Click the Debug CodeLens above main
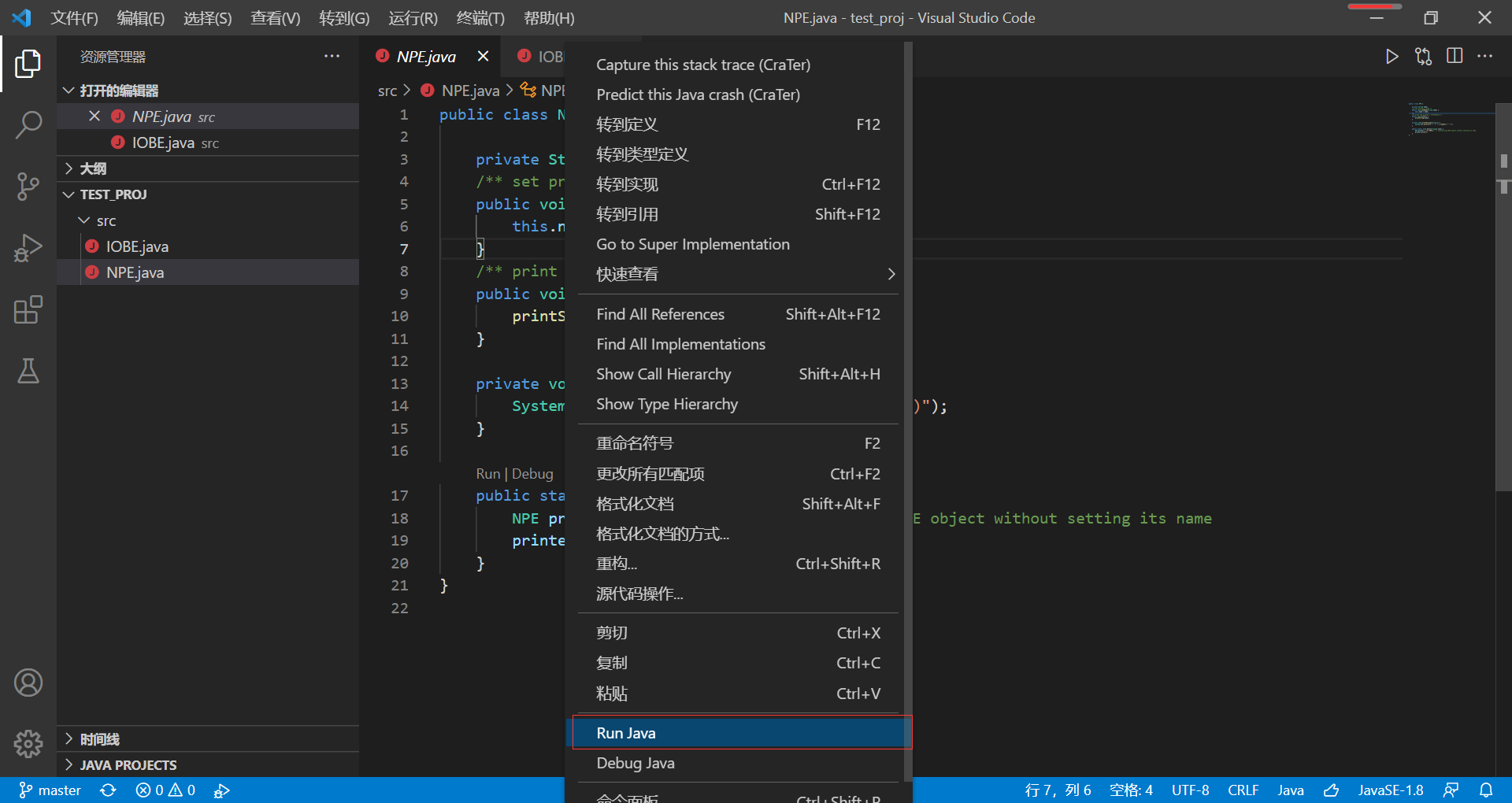Screen dimensions: 1512x803 pos(532,474)
